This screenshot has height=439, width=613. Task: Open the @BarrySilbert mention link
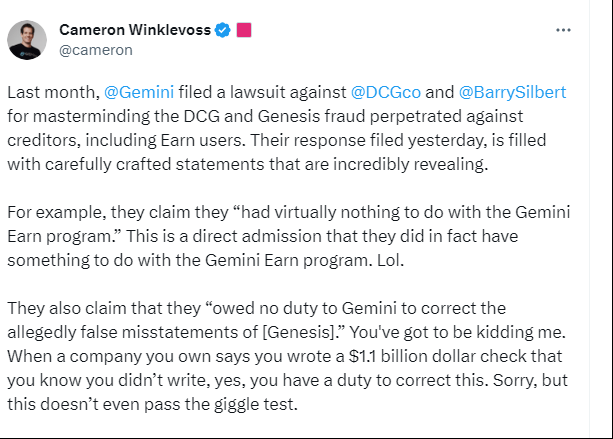[512, 92]
